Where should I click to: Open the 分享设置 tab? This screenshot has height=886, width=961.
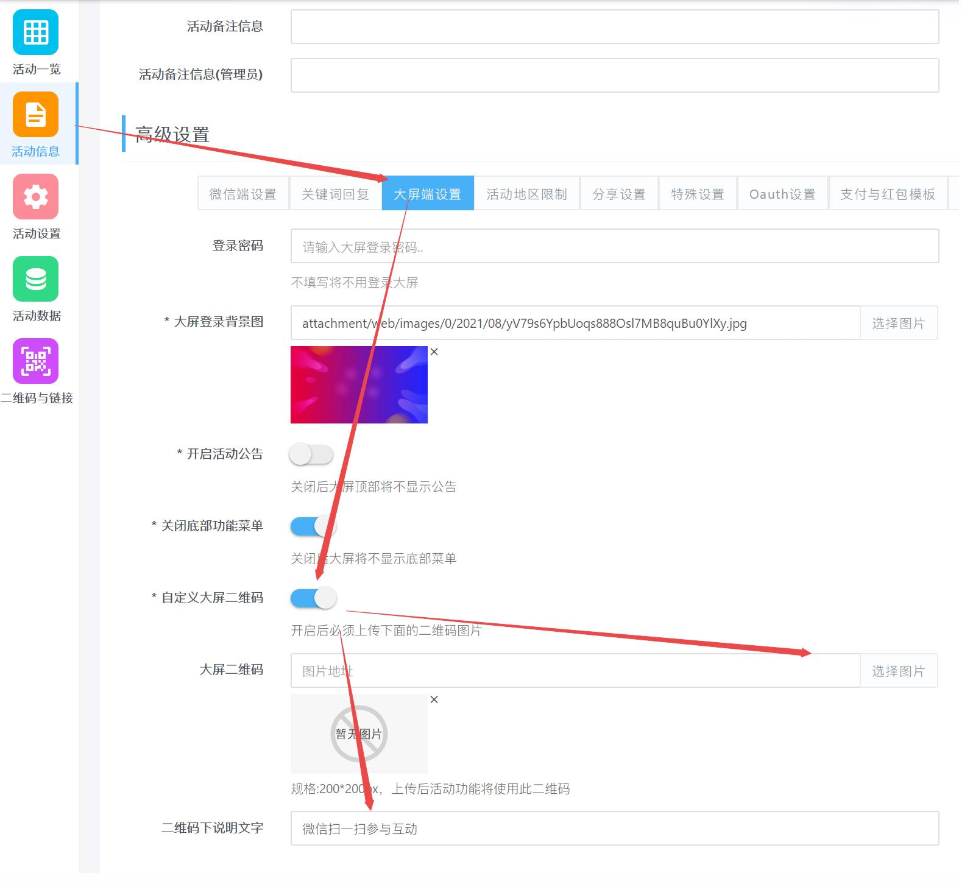point(619,194)
